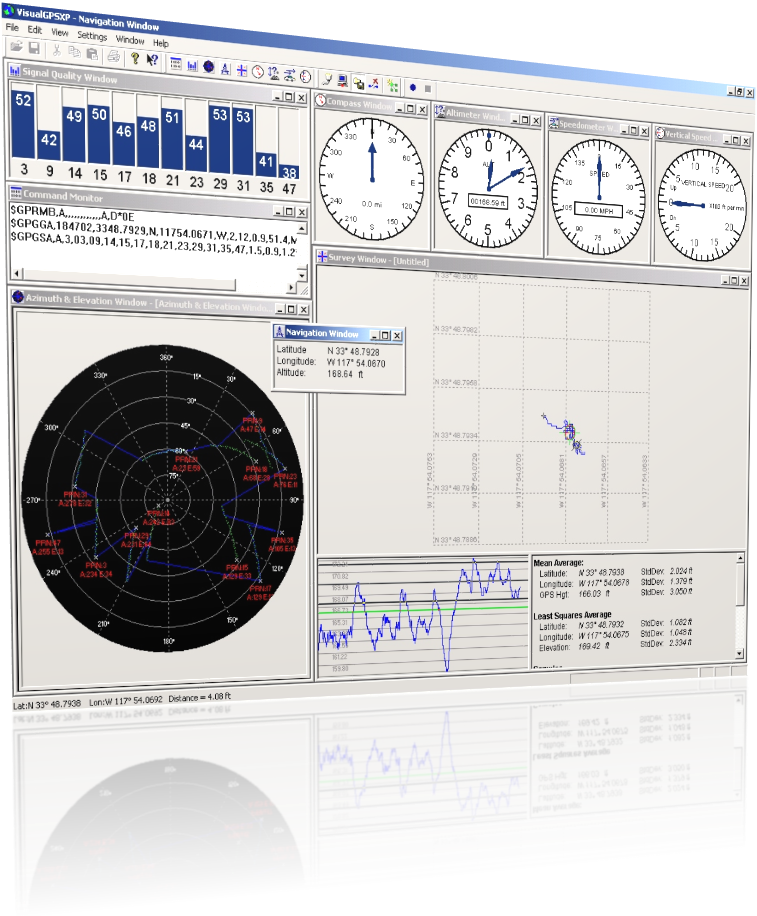The width and height of the screenshot is (757, 916).
Task: Click the Copy toolbar icon
Action: (x=74, y=51)
